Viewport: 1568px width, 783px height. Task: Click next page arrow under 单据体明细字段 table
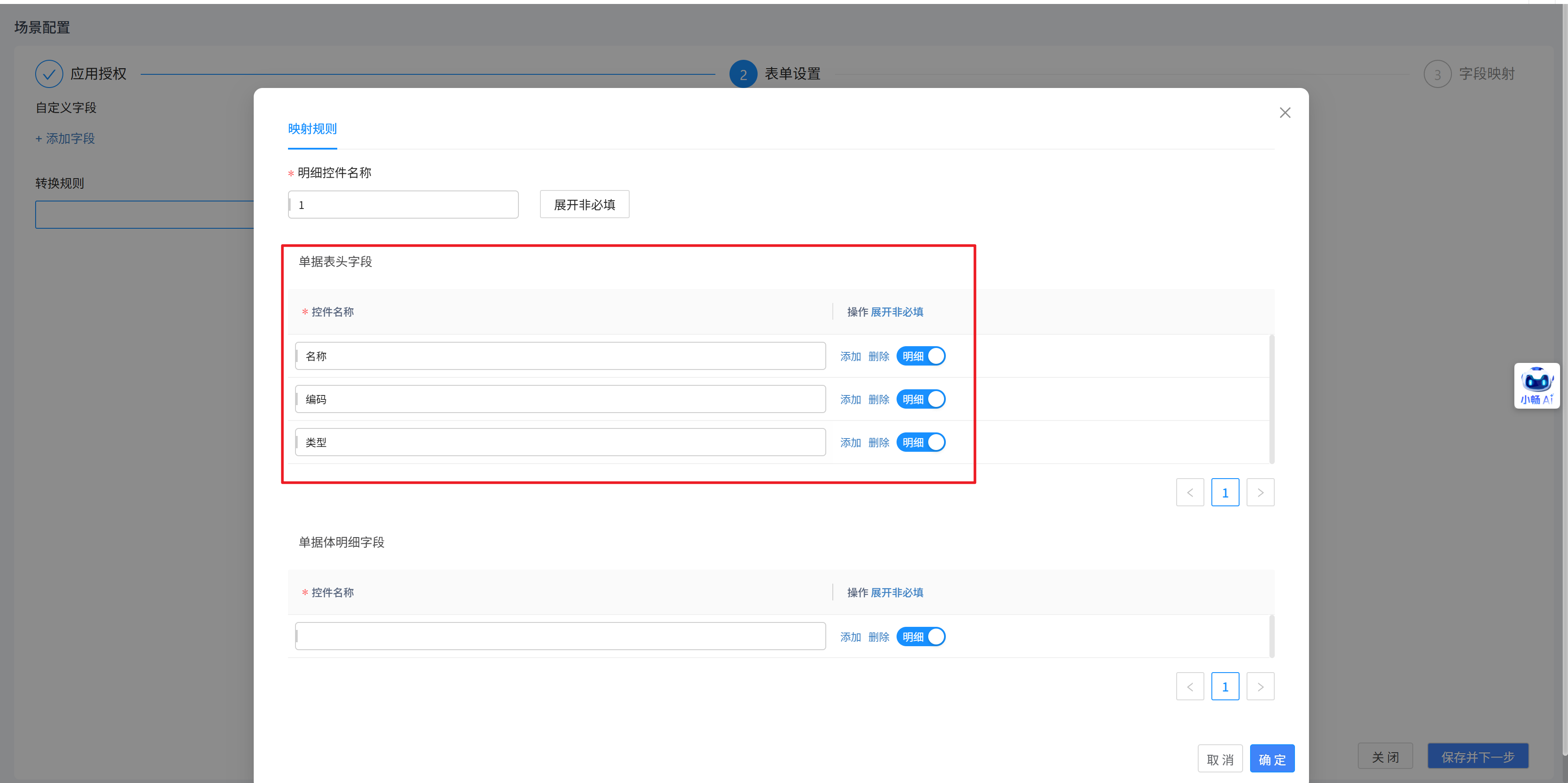(x=1260, y=687)
